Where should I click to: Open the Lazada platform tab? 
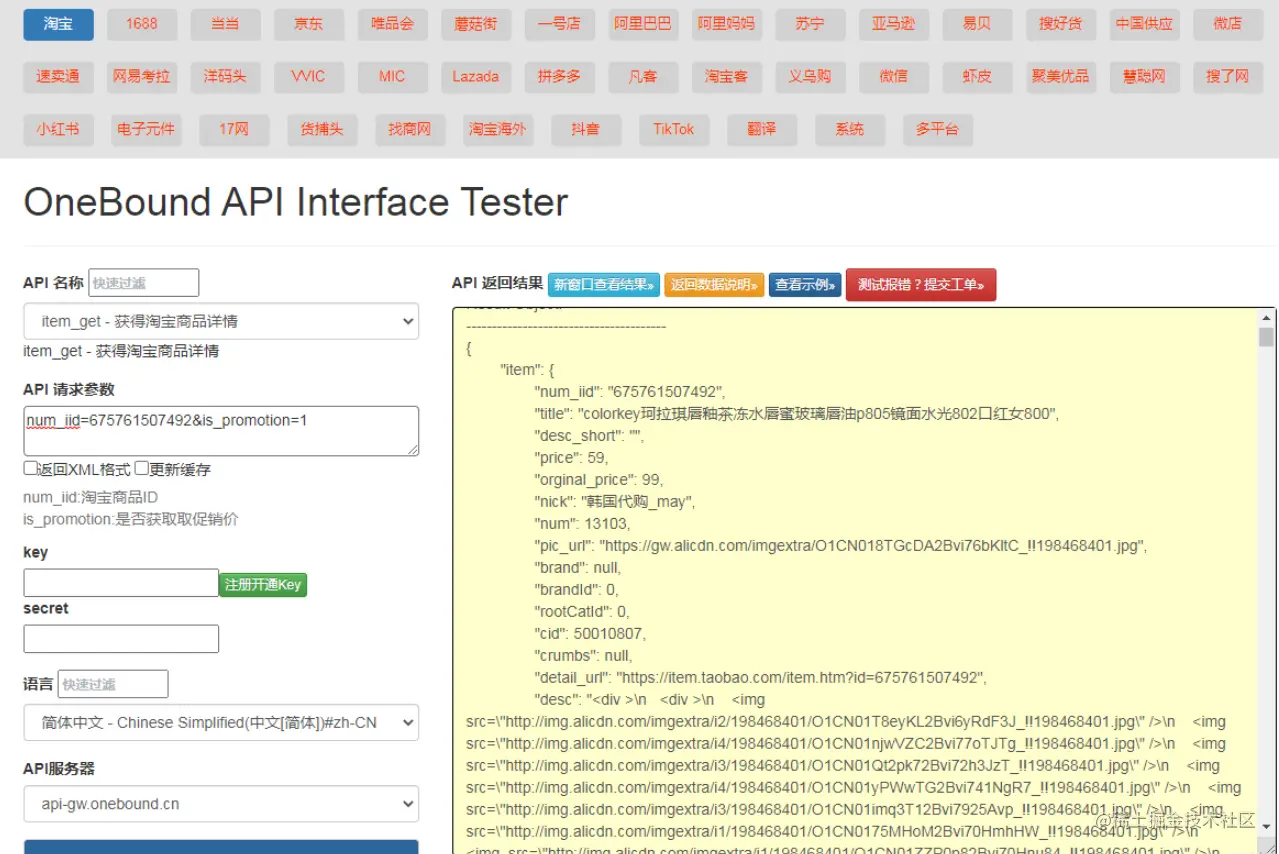point(475,76)
